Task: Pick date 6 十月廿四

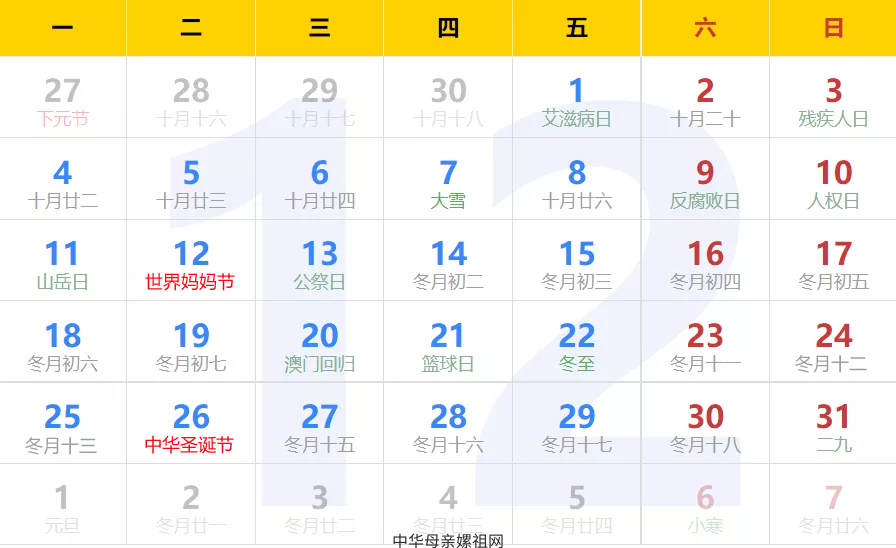Action: (319, 179)
